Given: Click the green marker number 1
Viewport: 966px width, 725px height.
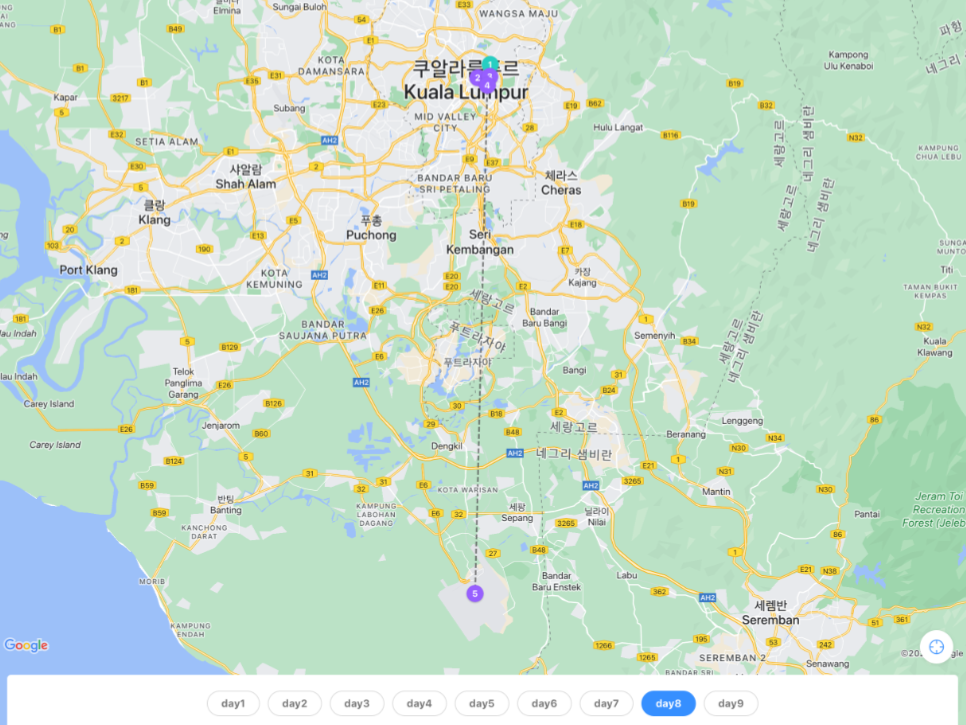Looking at the screenshot, I should [x=490, y=63].
